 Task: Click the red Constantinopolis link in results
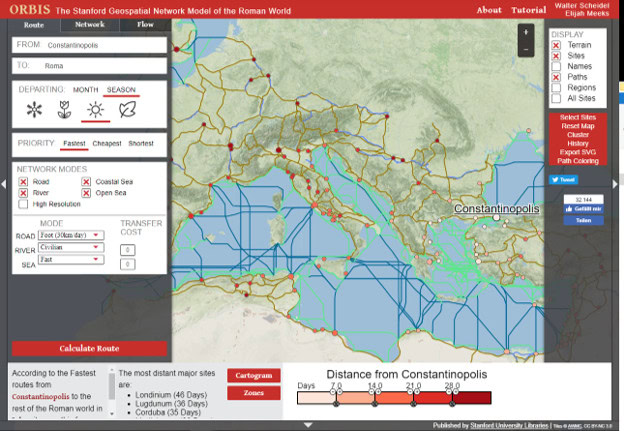pyautogui.click(x=41, y=397)
